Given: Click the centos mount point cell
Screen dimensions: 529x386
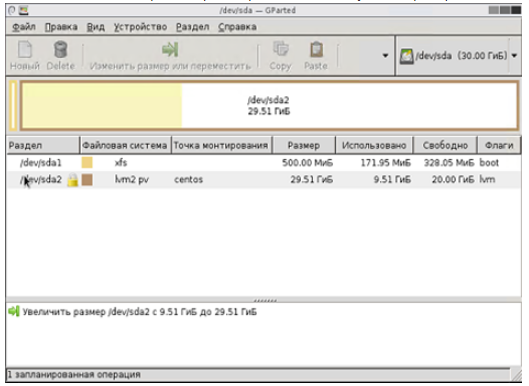Looking at the screenshot, I should [x=189, y=180].
